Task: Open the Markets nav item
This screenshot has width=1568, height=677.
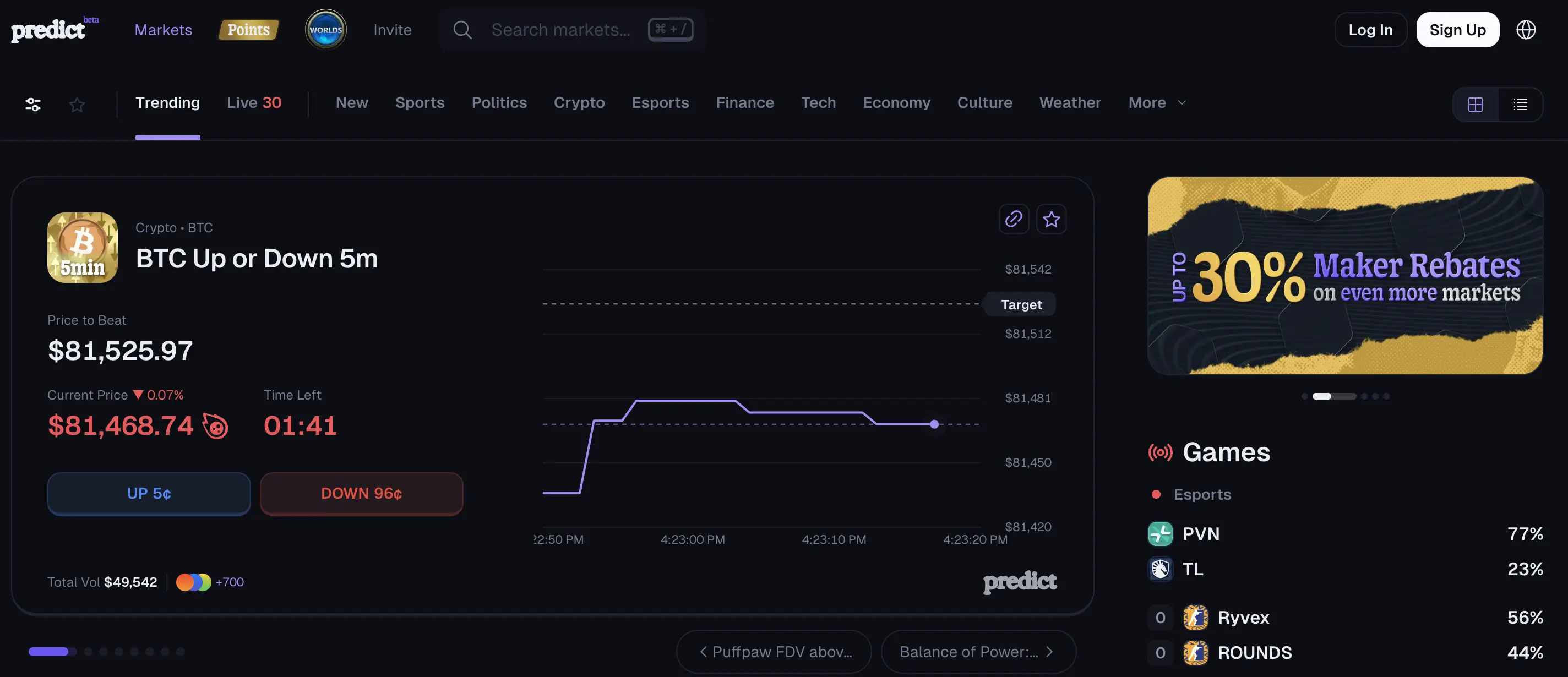Action: tap(163, 30)
